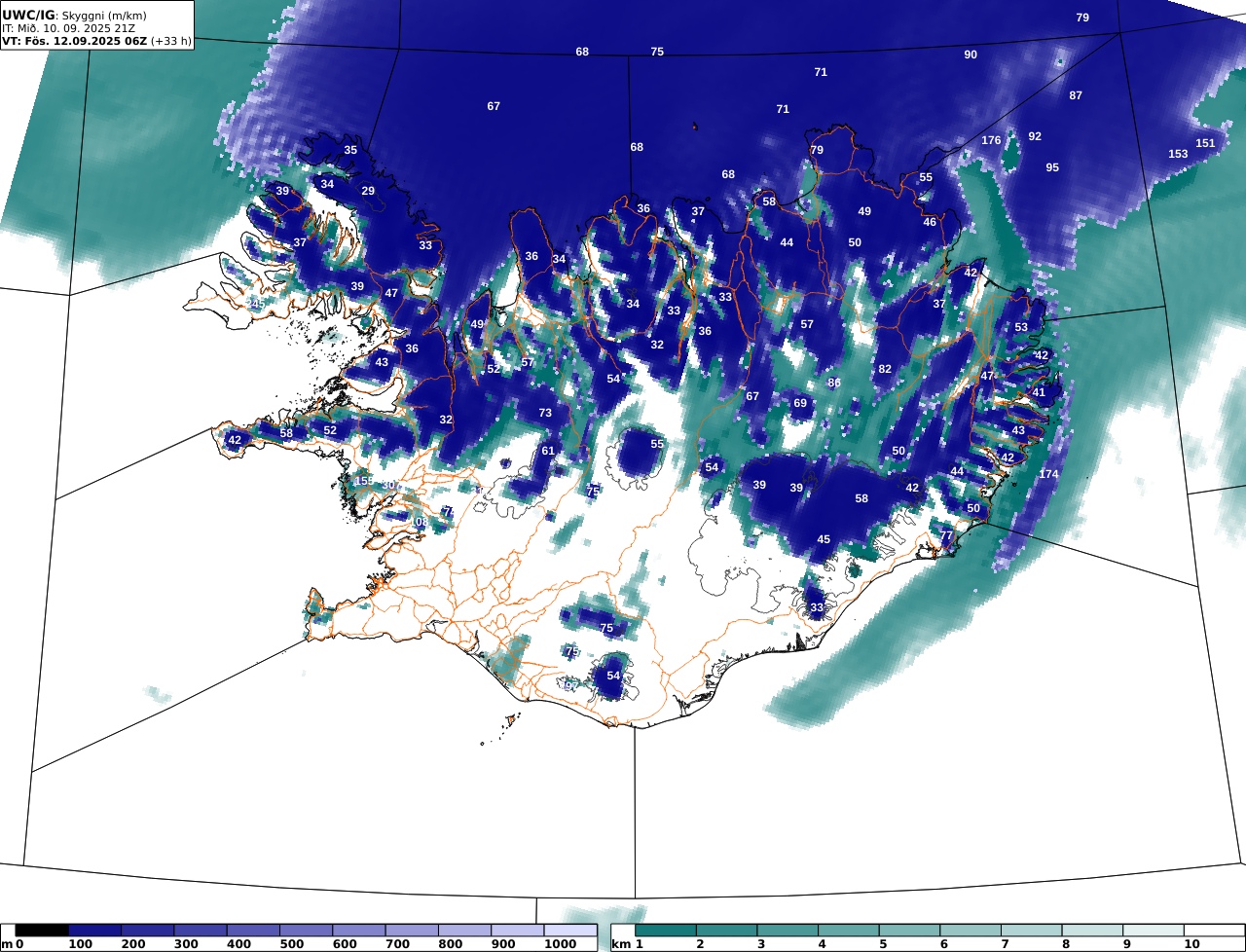Select visibility value 95 on the map
The width and height of the screenshot is (1246, 952).
1052,167
